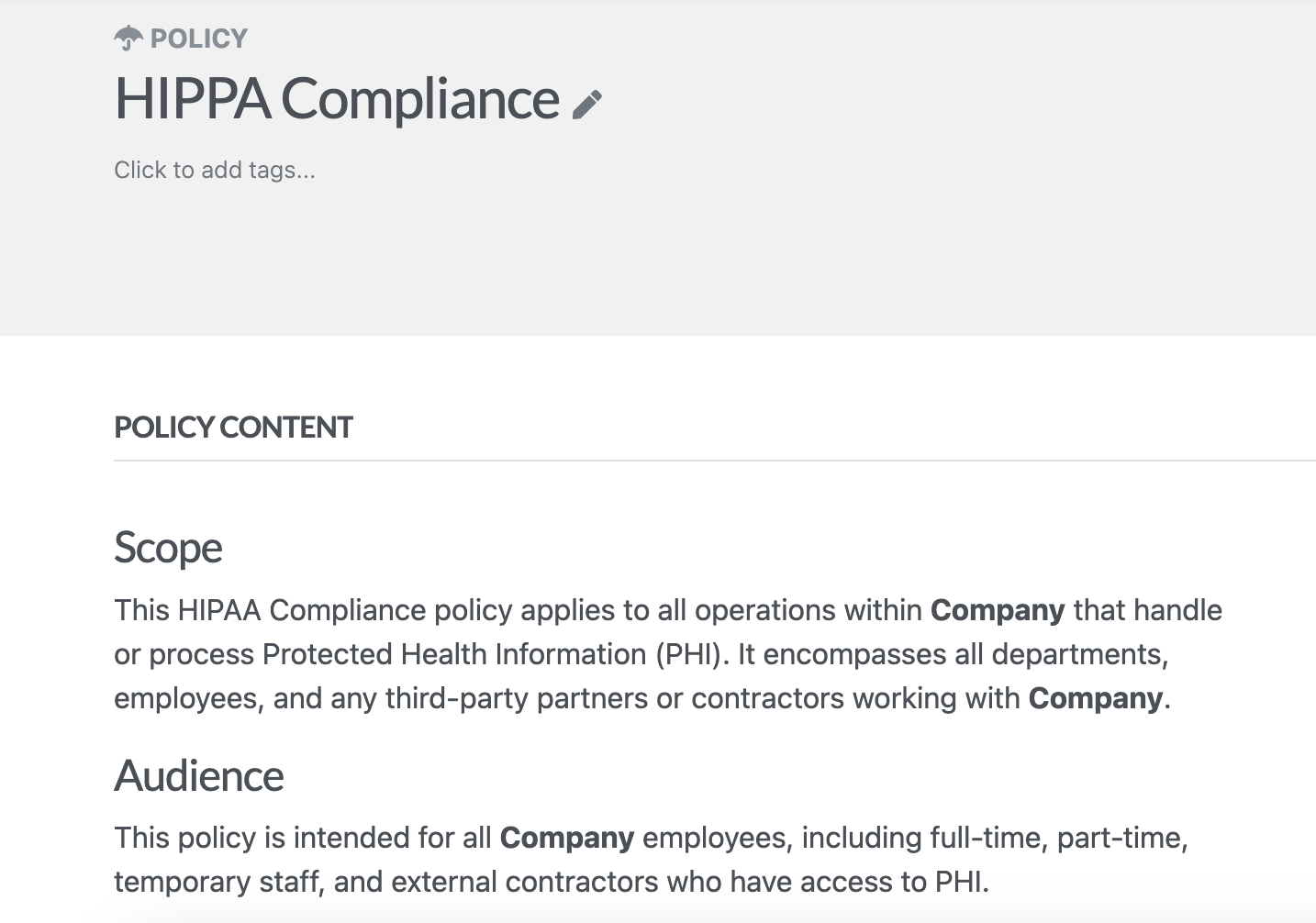Click the POLICY CONTENT section heading
The image size is (1316, 923).
(x=233, y=428)
